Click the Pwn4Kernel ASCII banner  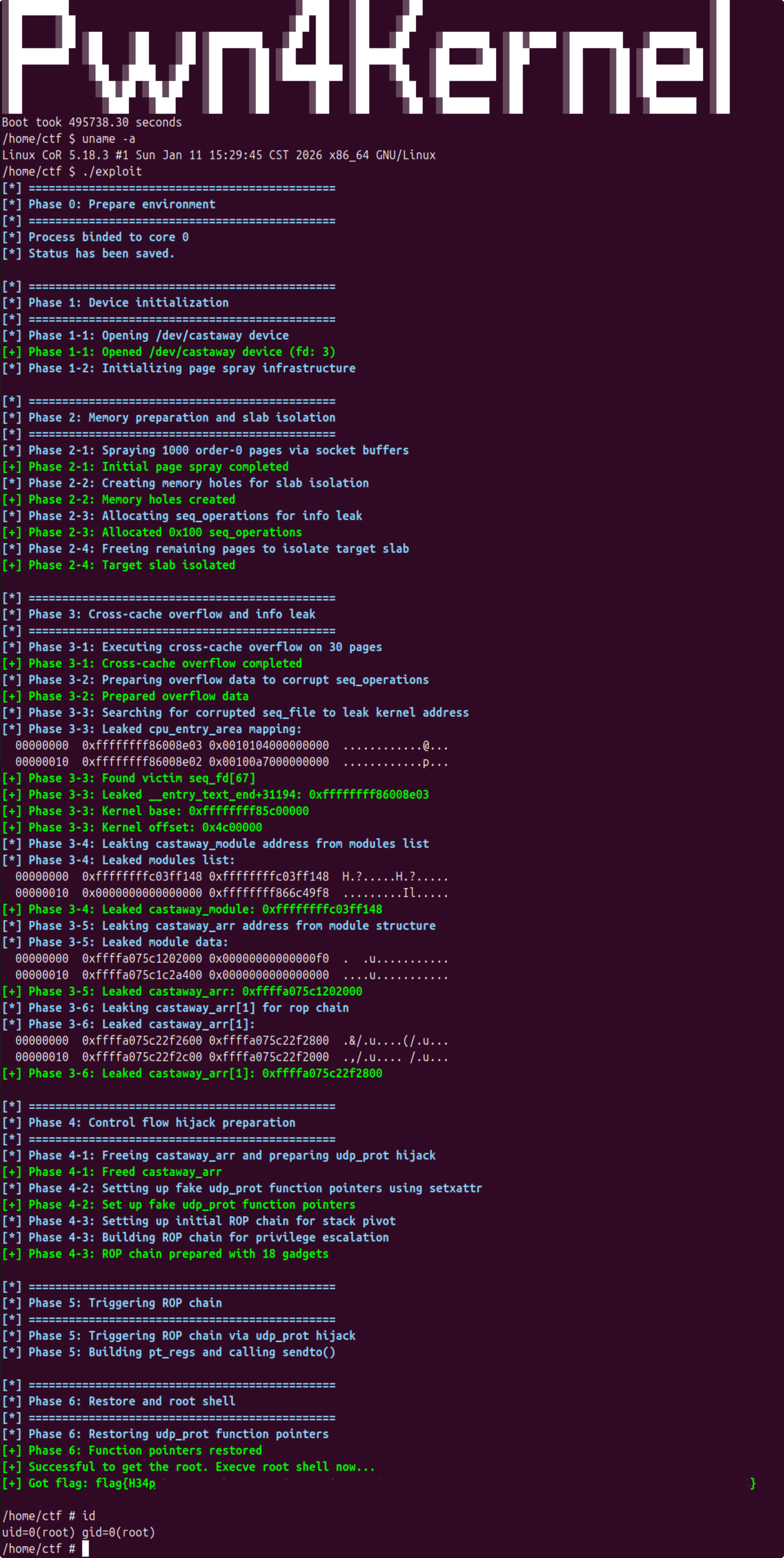click(x=366, y=57)
